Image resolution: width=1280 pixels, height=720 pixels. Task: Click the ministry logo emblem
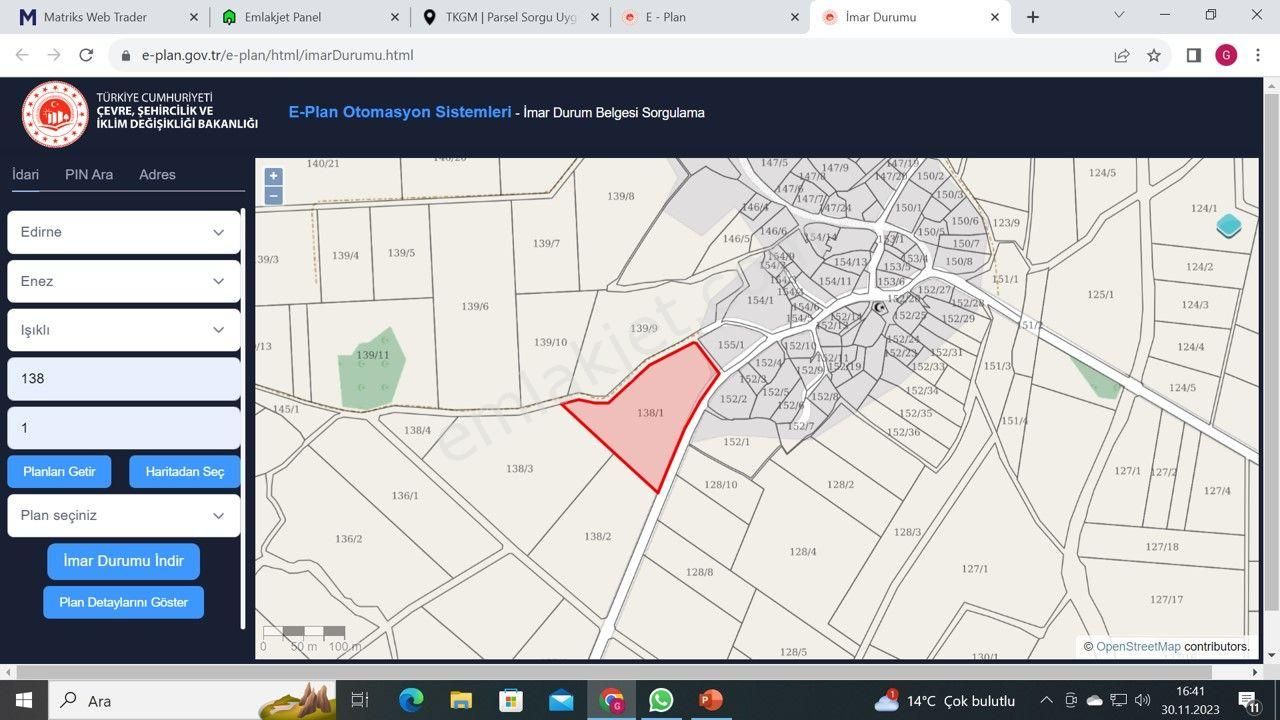(55, 114)
